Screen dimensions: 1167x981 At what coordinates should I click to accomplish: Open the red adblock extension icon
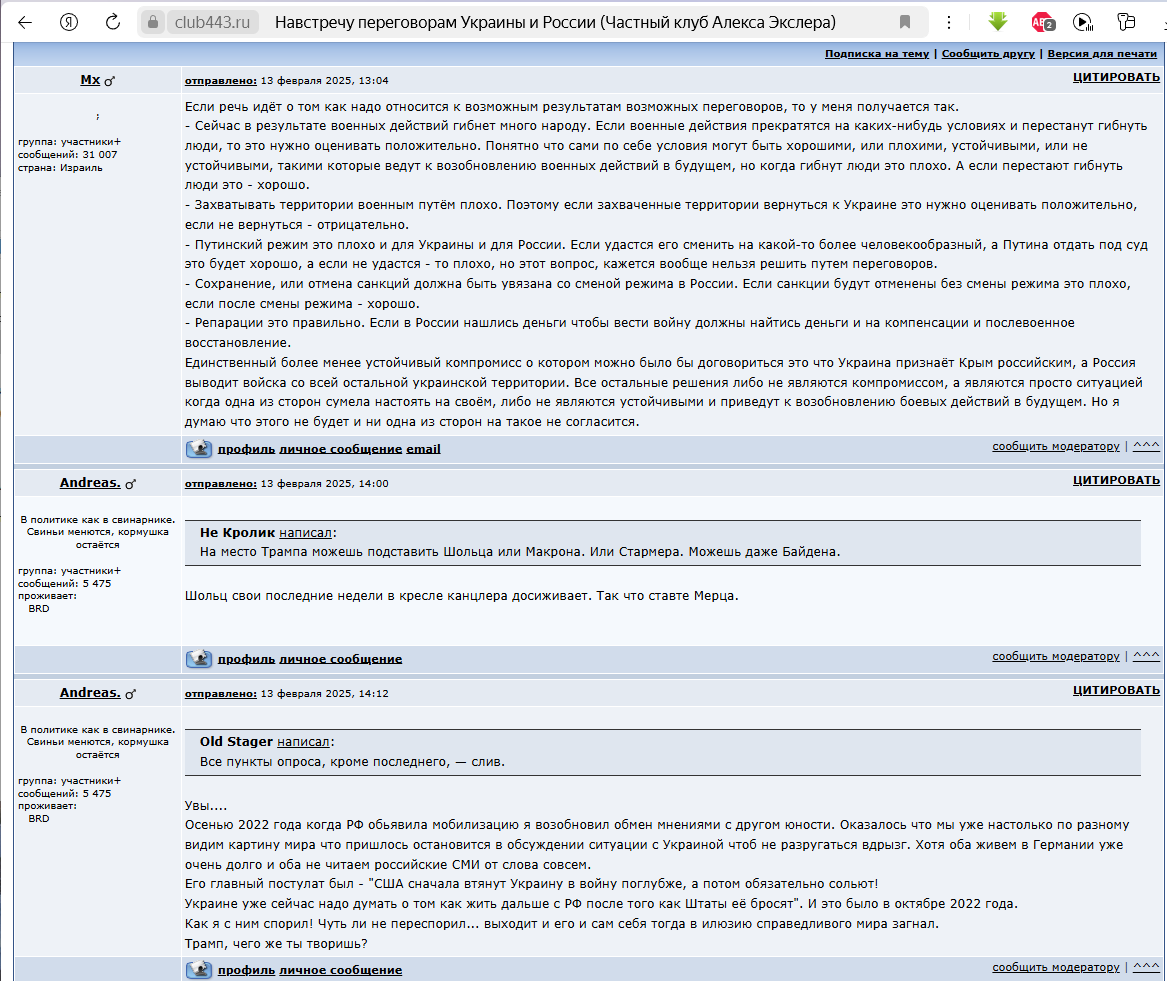tap(1042, 22)
